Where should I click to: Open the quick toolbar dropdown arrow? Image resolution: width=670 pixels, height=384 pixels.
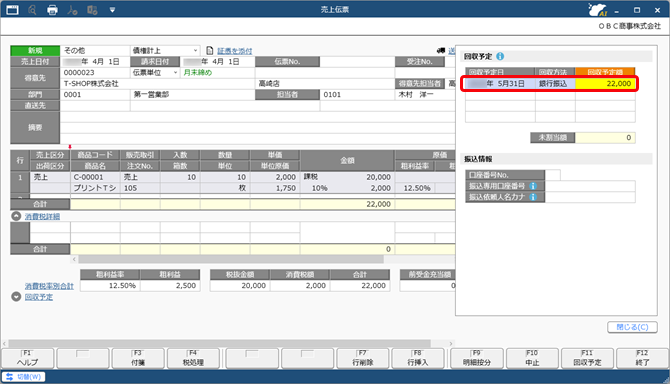click(x=112, y=9)
